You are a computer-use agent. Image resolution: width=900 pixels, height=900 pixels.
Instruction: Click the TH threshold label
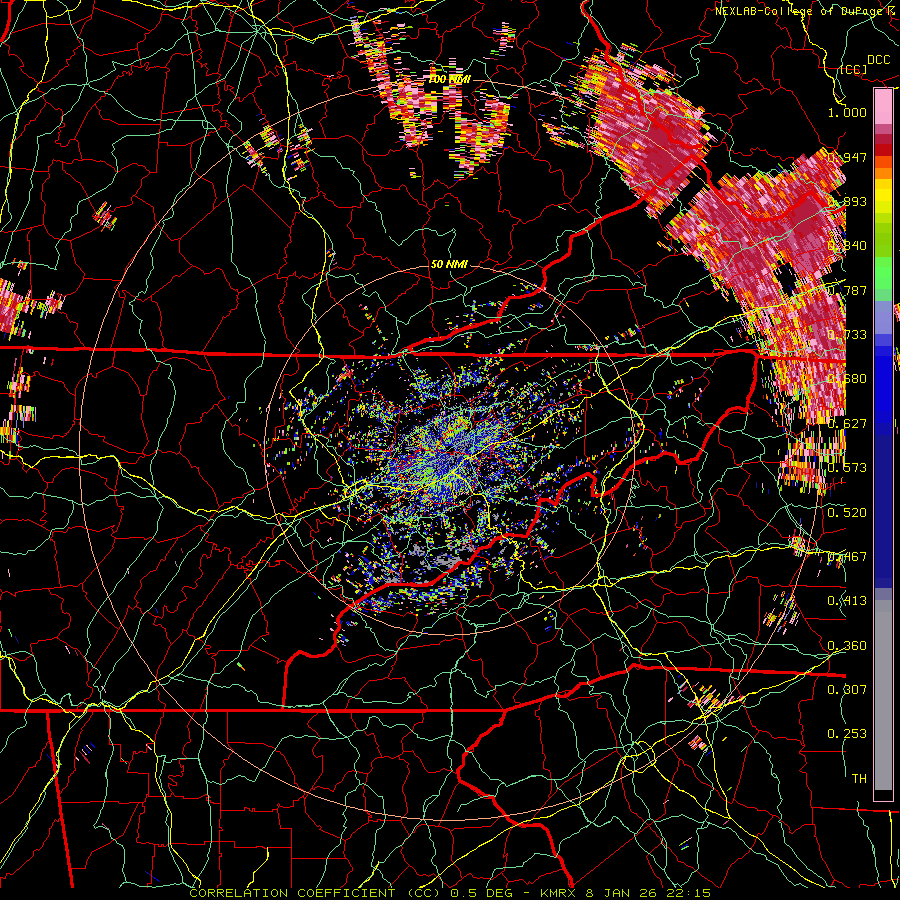click(x=859, y=779)
